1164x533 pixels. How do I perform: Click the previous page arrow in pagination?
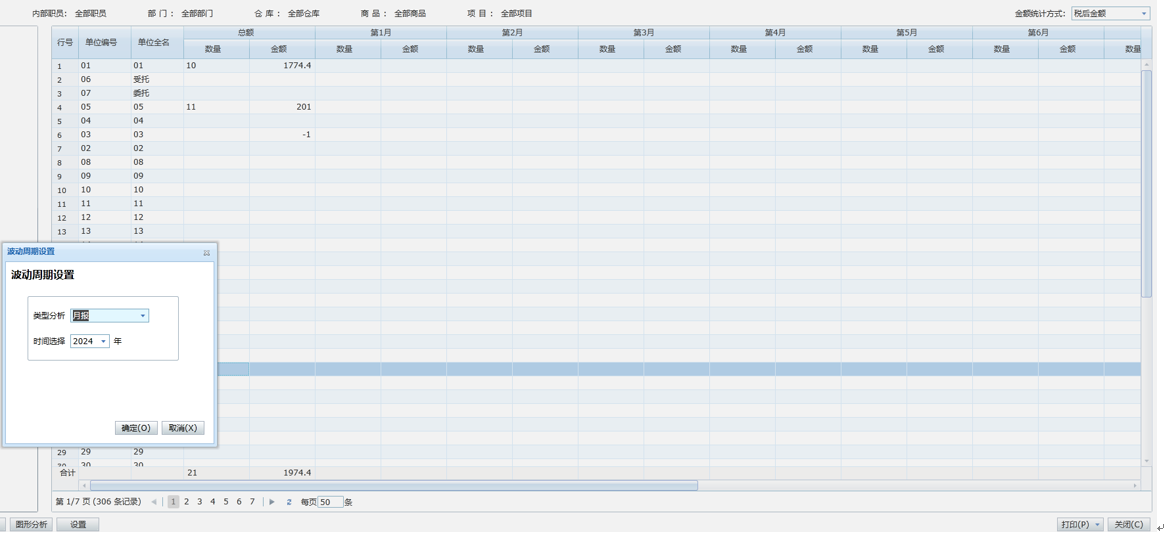pyautogui.click(x=154, y=502)
